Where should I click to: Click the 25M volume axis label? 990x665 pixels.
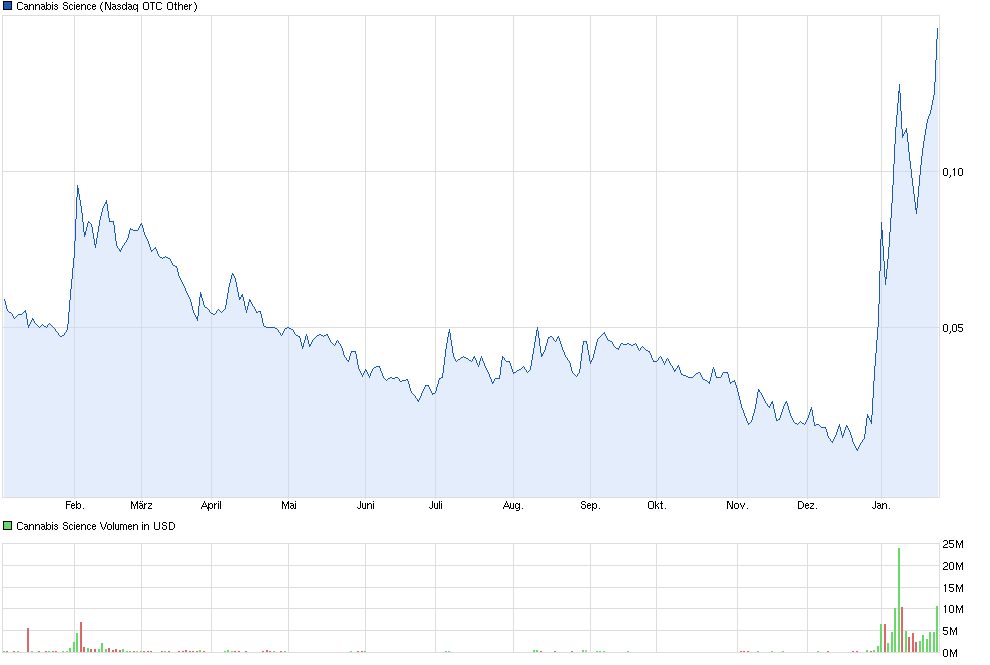(x=953, y=544)
